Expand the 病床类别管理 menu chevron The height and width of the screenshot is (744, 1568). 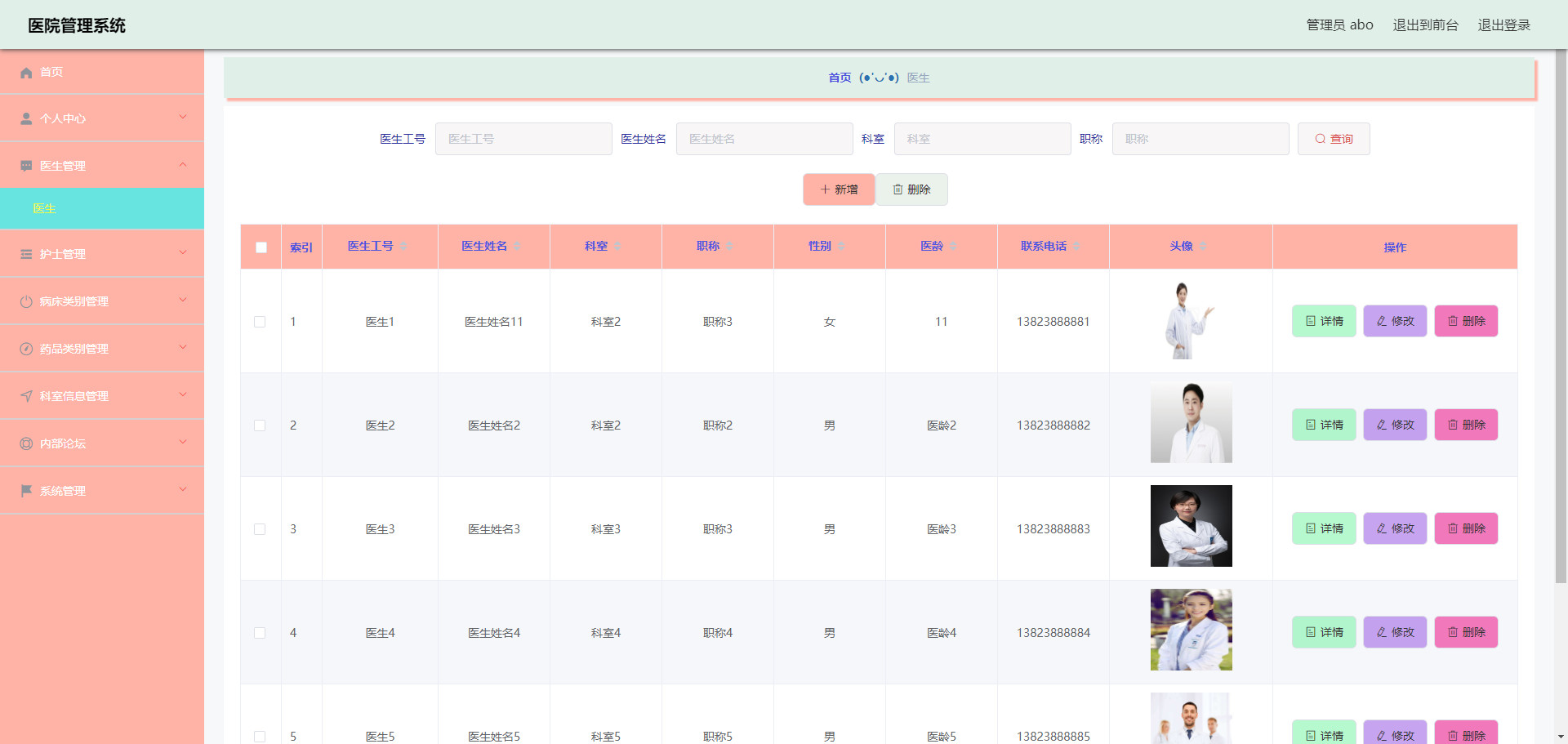coord(183,301)
